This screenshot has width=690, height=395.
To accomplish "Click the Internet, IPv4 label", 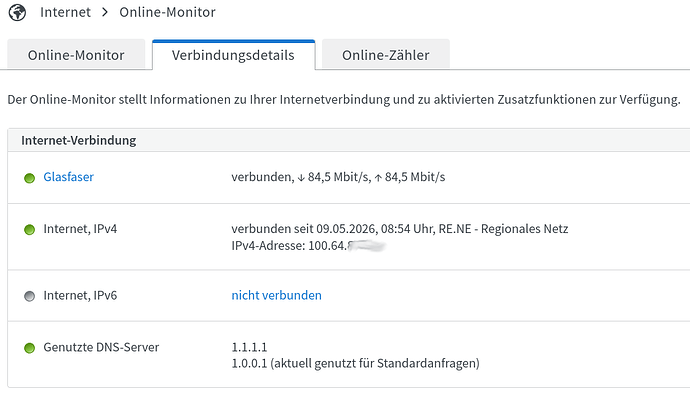I will point(80,229).
